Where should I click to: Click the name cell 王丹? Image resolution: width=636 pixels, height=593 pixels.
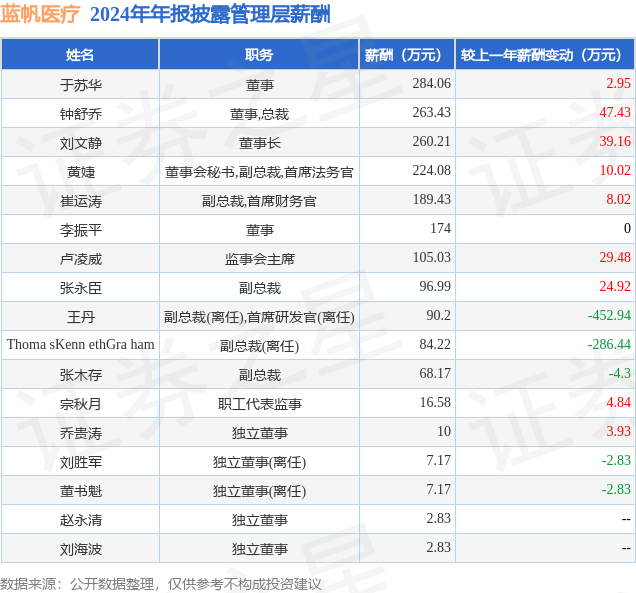(x=81, y=317)
